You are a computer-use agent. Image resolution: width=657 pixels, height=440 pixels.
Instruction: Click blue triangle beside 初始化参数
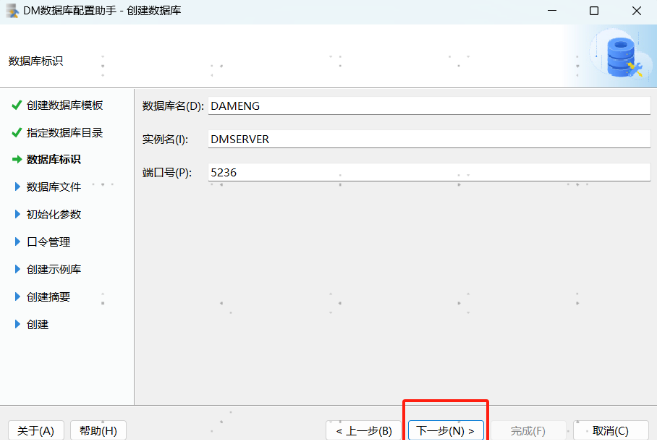pos(17,215)
